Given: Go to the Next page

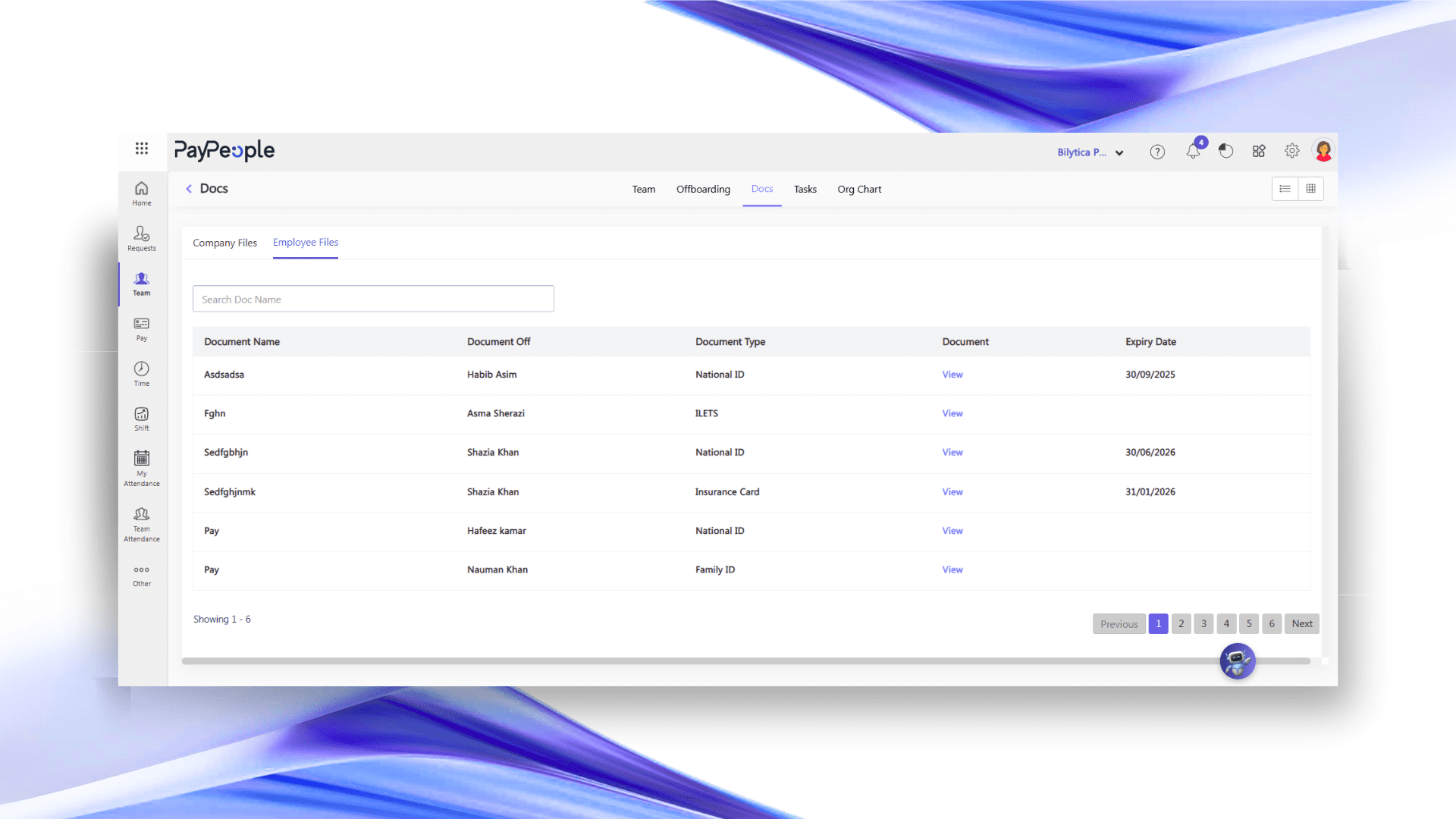Looking at the screenshot, I should click(1302, 624).
